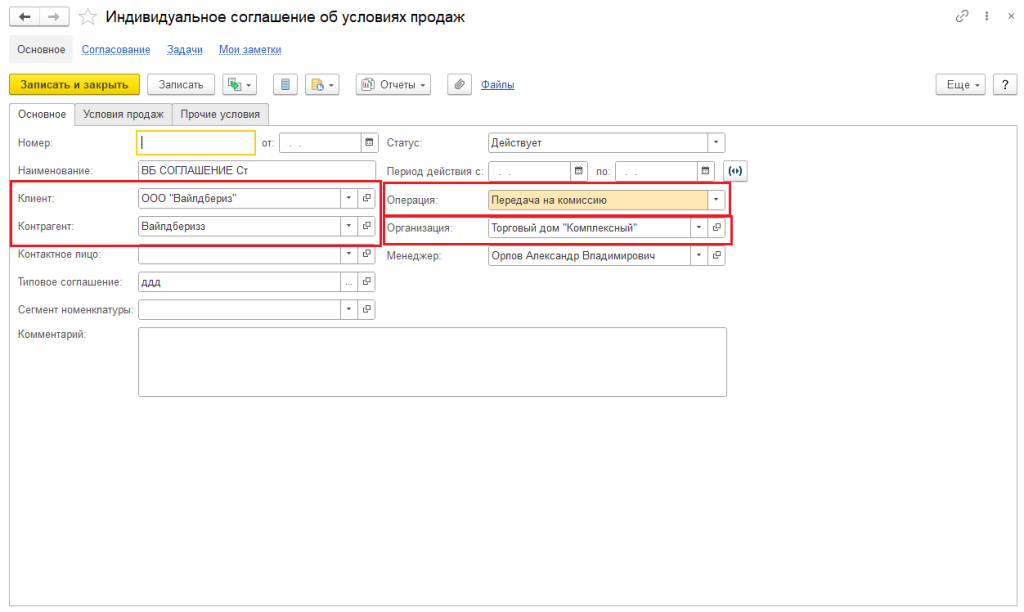1024x612 pixels.
Task: Expand the Организация dropdown arrow
Action: click(x=699, y=227)
